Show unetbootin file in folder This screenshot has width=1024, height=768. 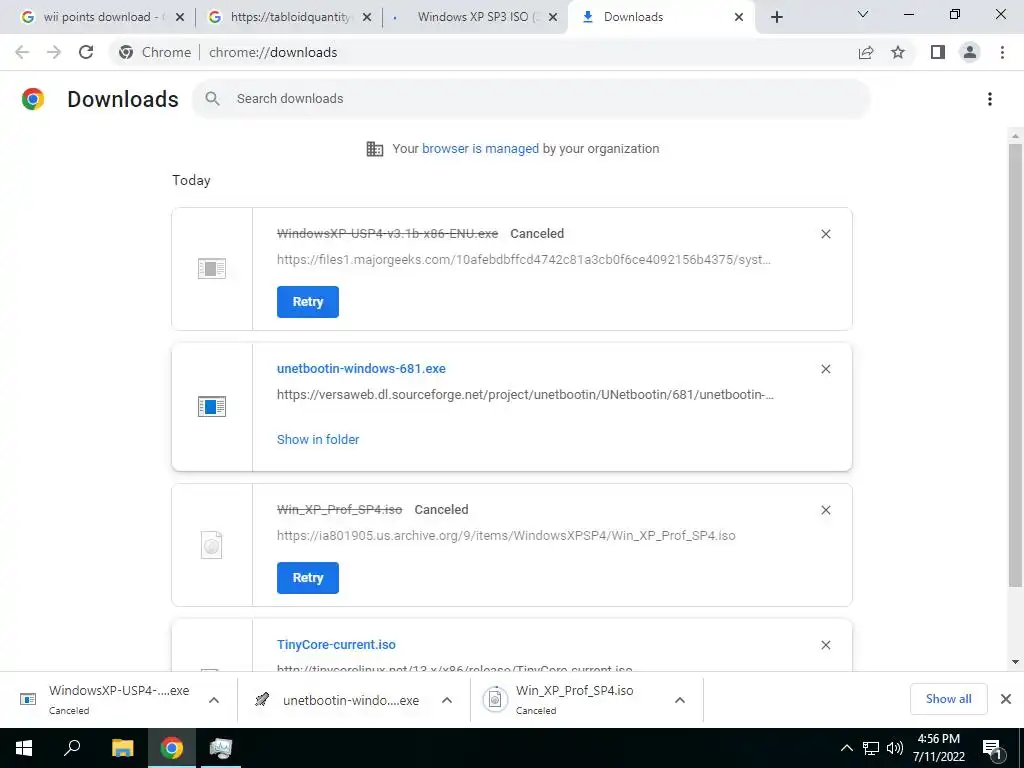pos(318,440)
